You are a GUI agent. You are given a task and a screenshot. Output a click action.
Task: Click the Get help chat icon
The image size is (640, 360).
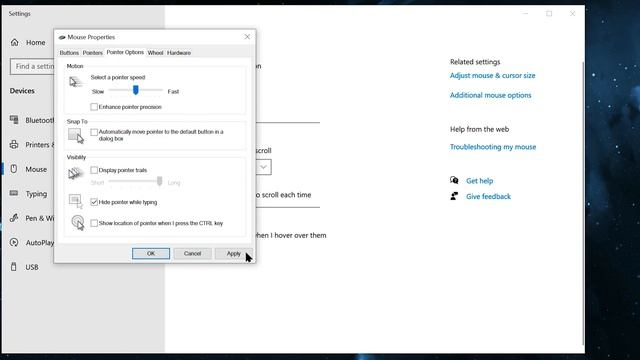(454, 180)
